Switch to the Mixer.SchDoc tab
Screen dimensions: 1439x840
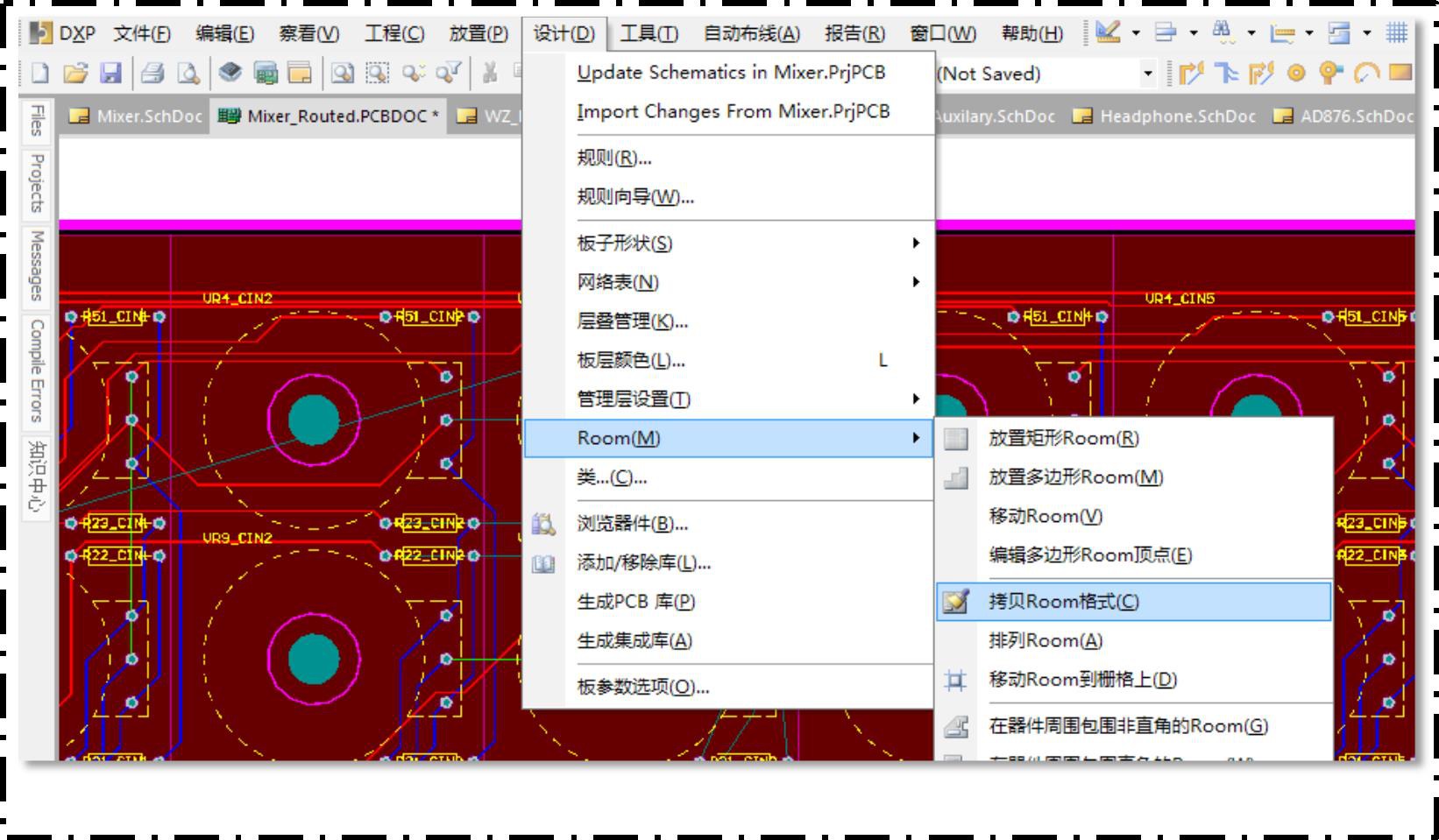[x=137, y=116]
